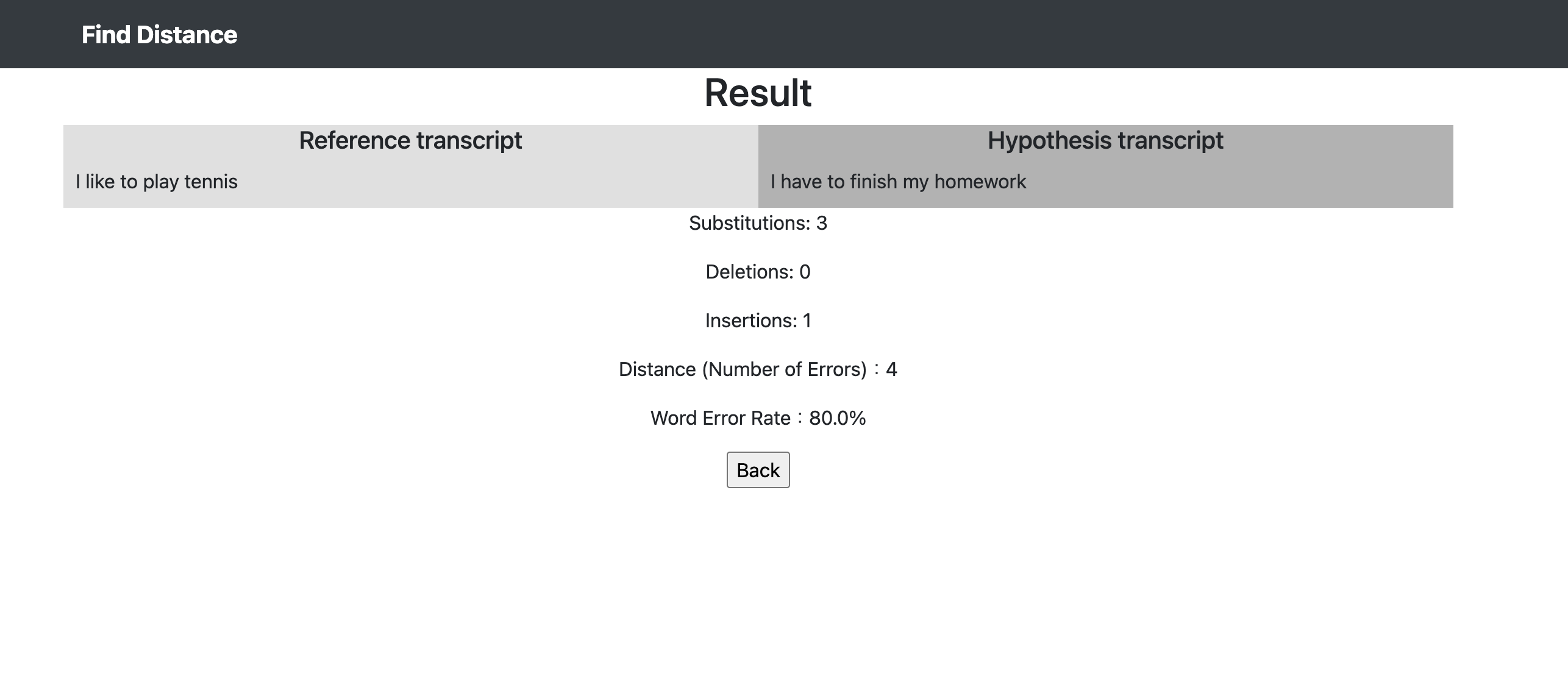
Task: Click the Distance (Number of Errors) line
Action: pyautogui.click(x=758, y=369)
